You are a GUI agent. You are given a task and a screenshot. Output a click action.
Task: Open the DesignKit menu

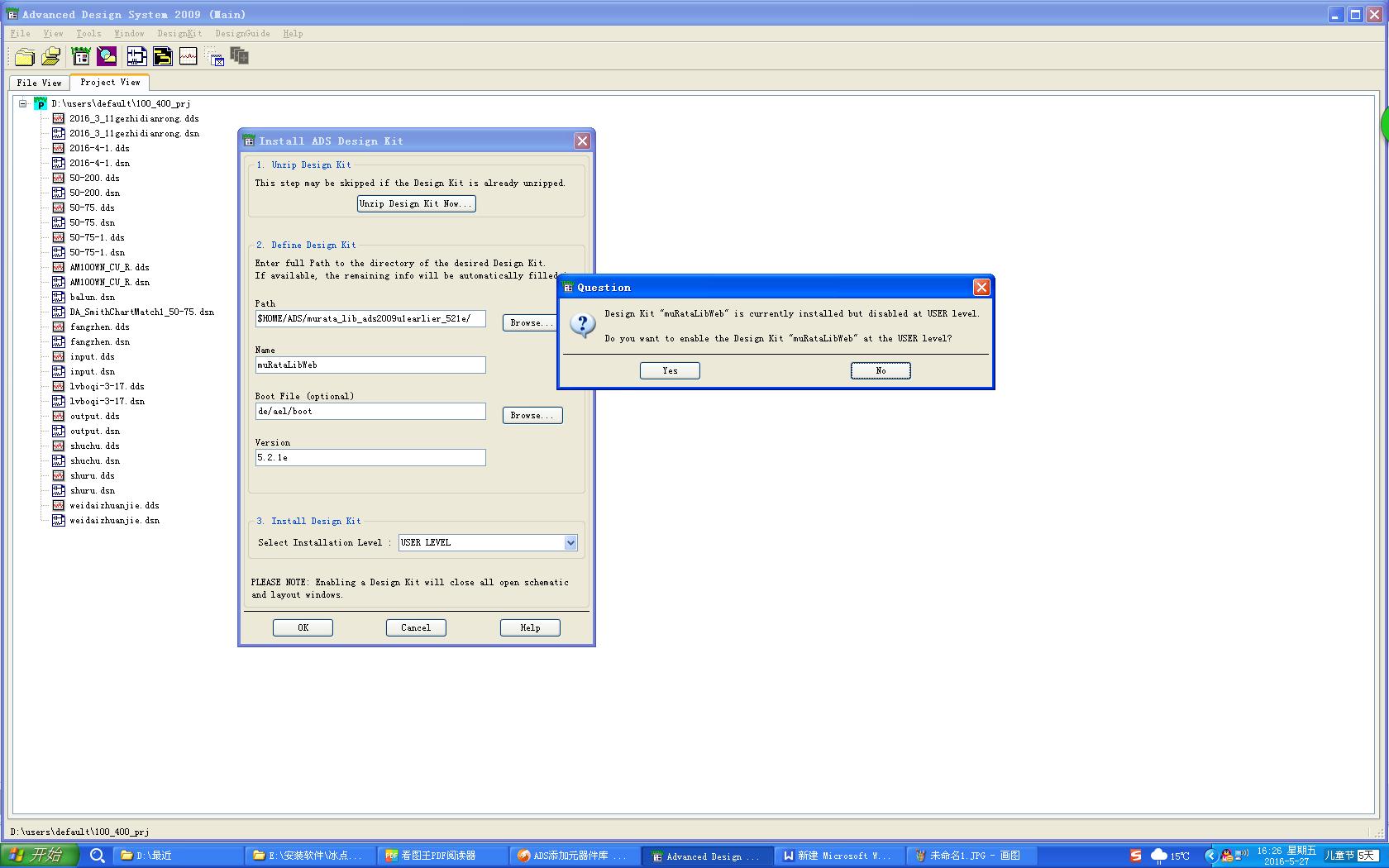[x=179, y=34]
